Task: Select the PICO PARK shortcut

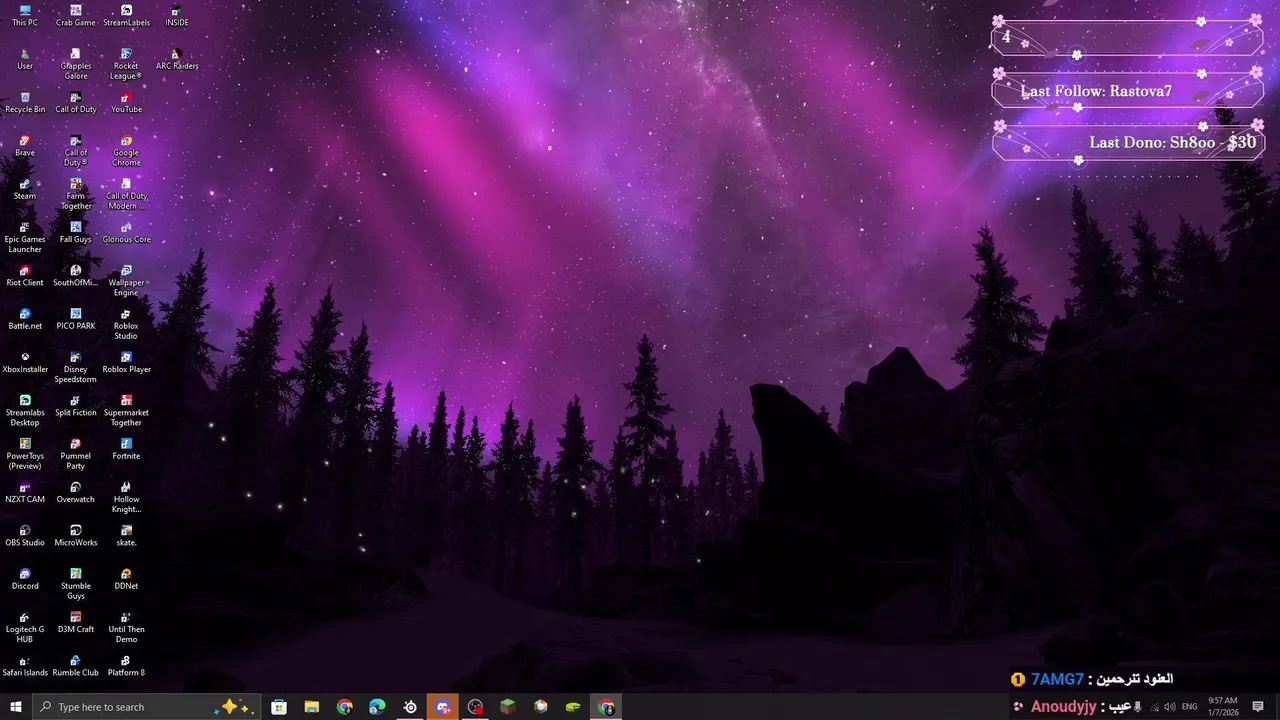Action: click(76, 319)
